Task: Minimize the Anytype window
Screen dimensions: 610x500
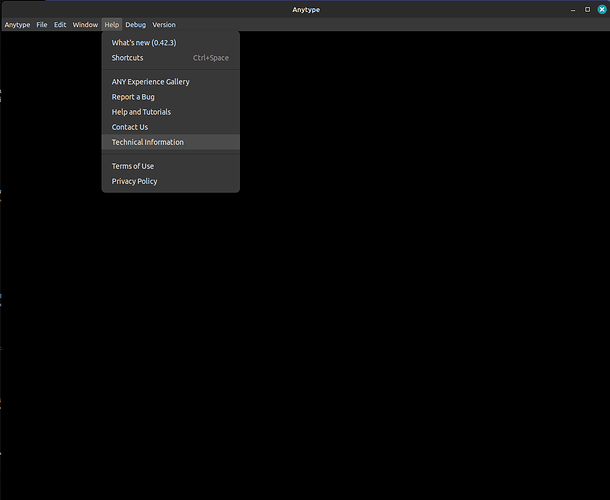Action: click(573, 10)
